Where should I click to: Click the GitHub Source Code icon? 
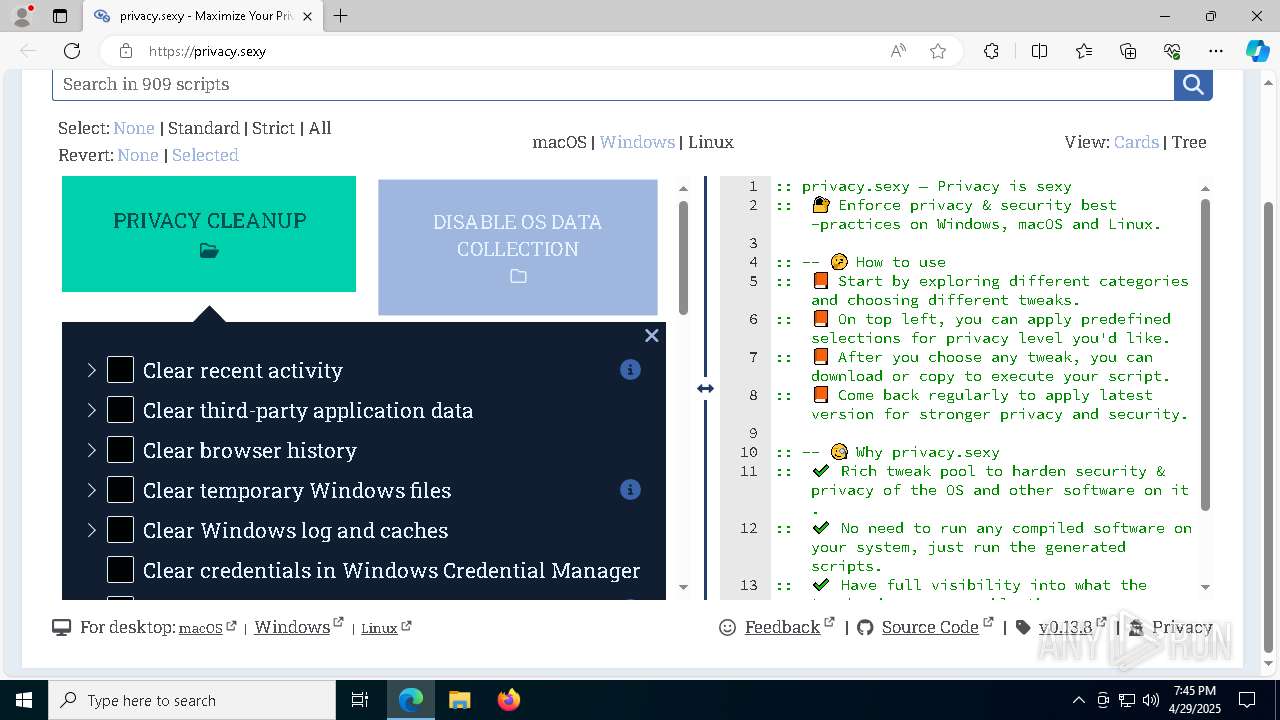865,627
